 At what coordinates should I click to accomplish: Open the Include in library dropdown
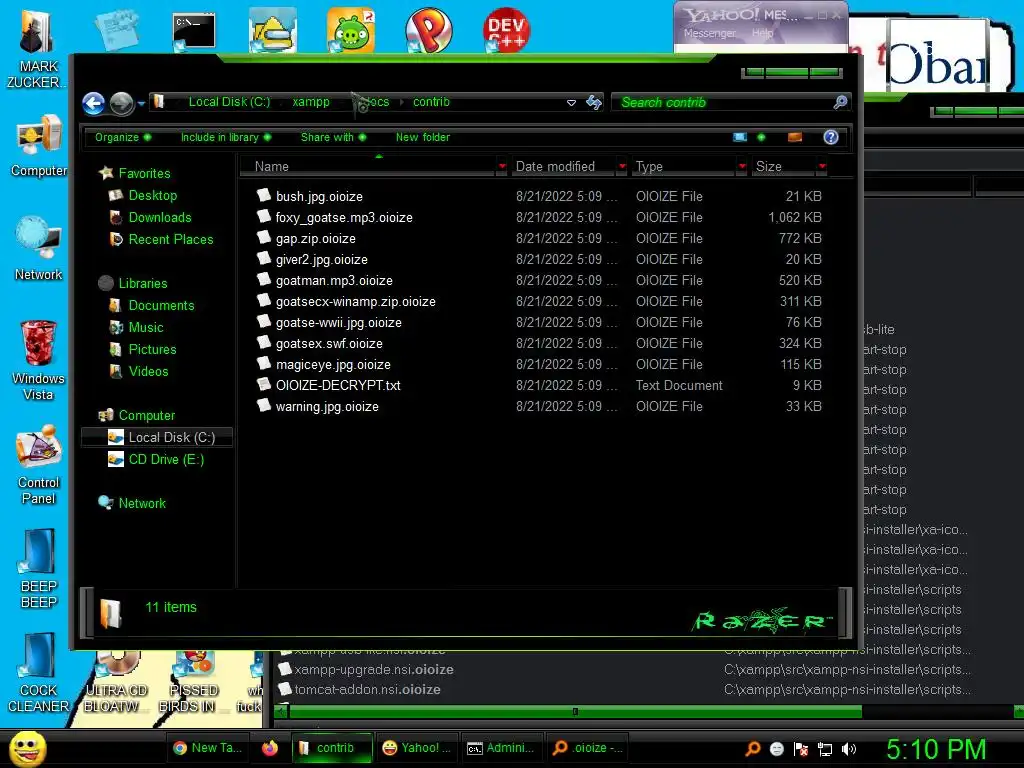pyautogui.click(x=226, y=137)
